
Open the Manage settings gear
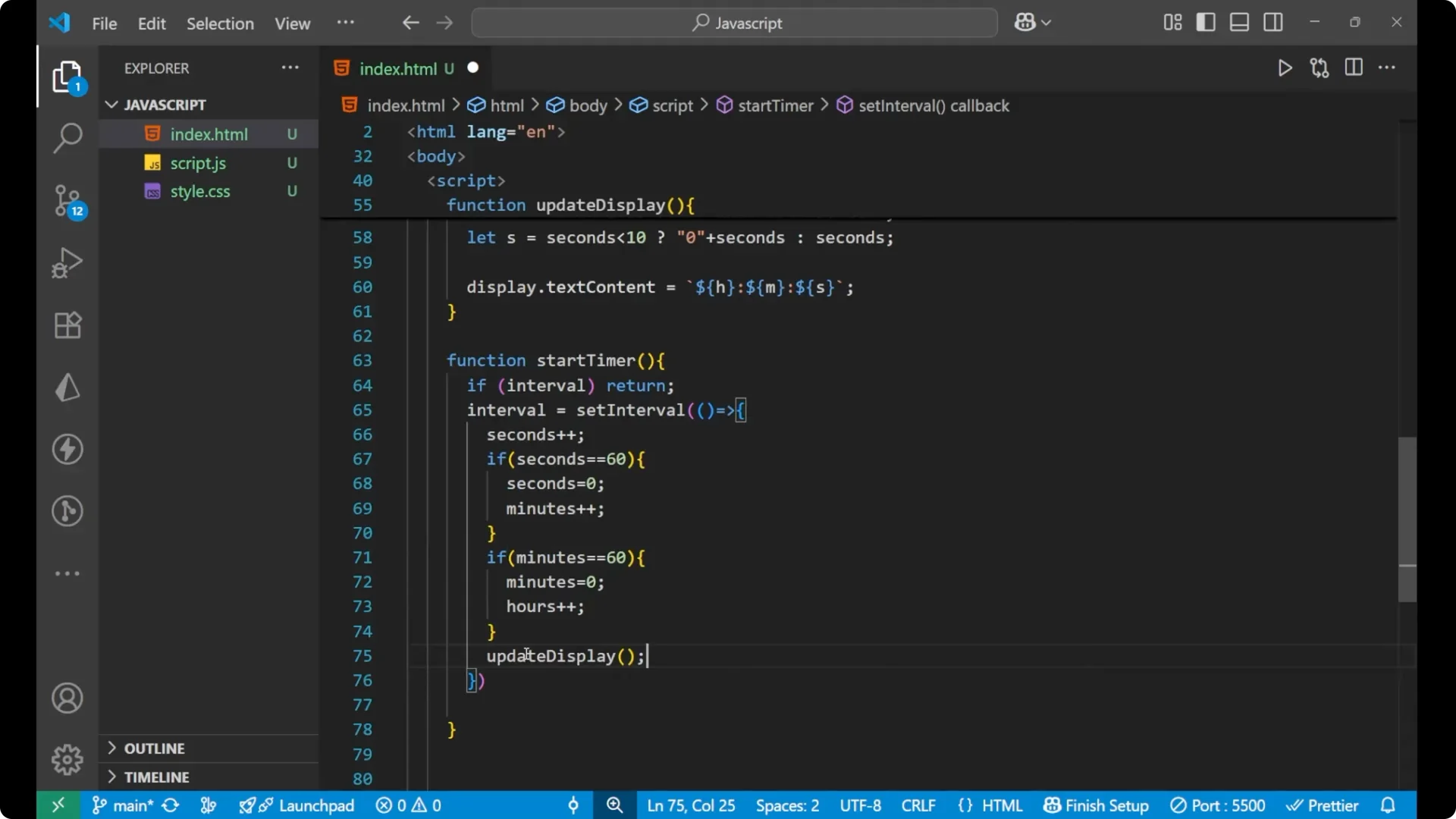tap(67, 759)
